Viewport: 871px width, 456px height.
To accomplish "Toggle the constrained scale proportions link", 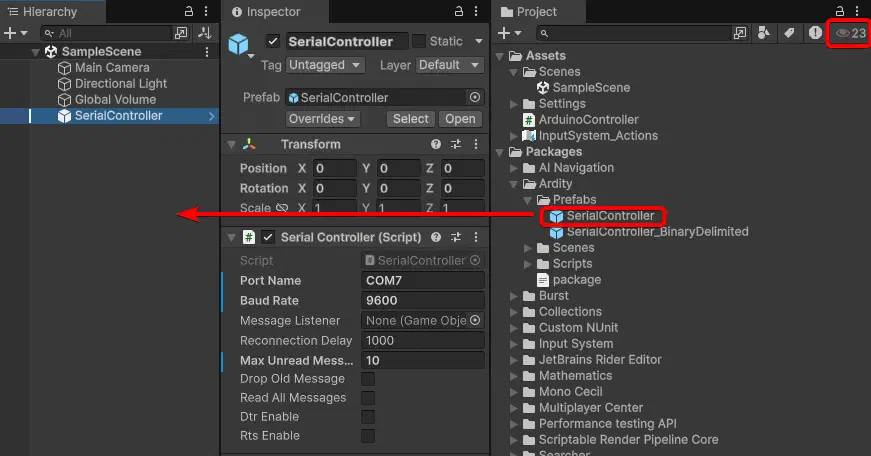I will click(x=282, y=208).
